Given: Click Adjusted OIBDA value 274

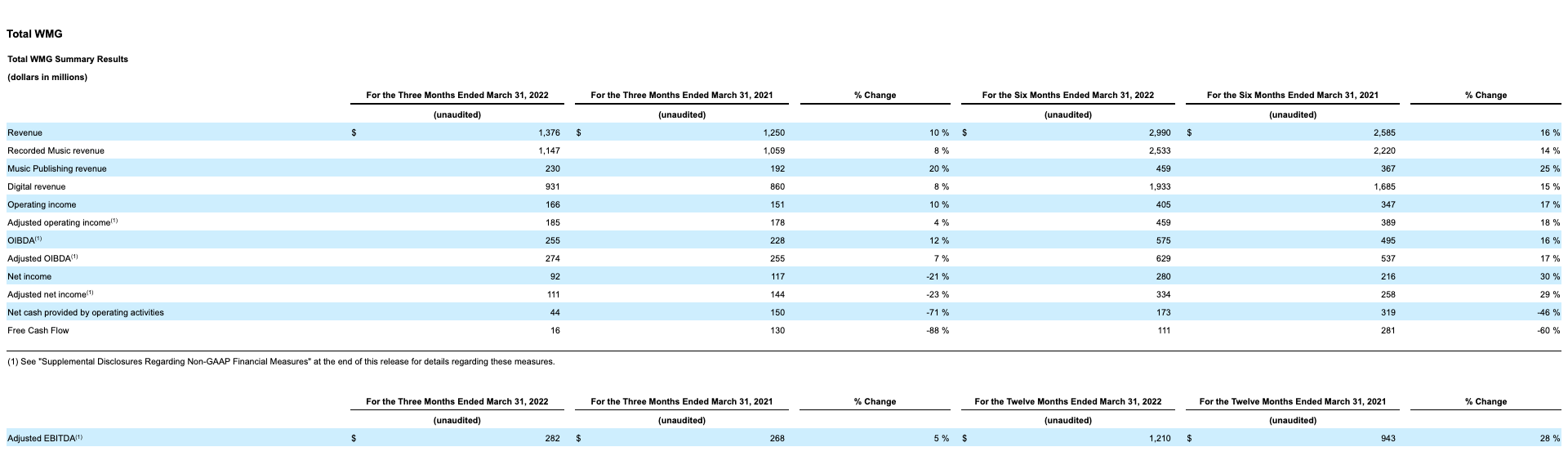Looking at the screenshot, I should click(x=553, y=258).
